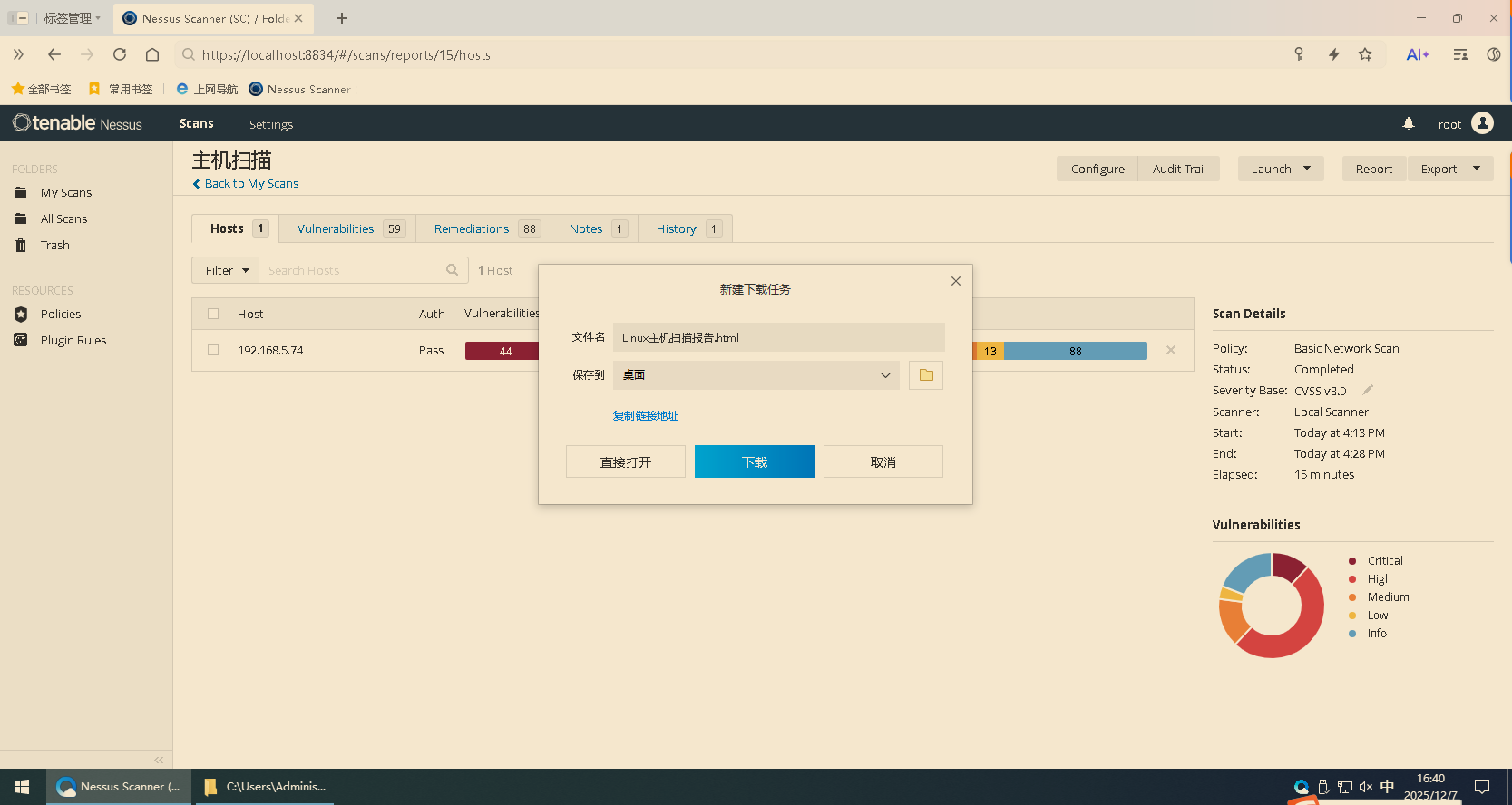This screenshot has height=805, width=1512.
Task: Open Plugin Rules in the sidebar
Action: coord(73,341)
